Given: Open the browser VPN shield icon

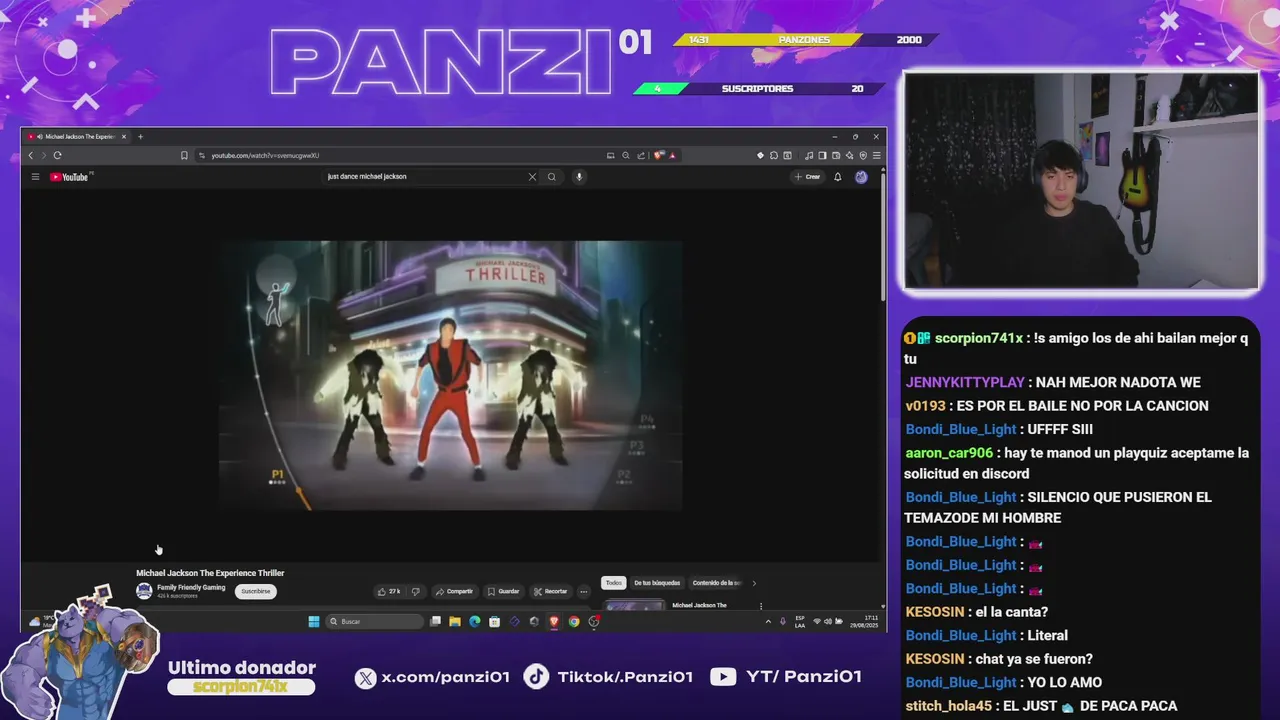Looking at the screenshot, I should 863,155.
